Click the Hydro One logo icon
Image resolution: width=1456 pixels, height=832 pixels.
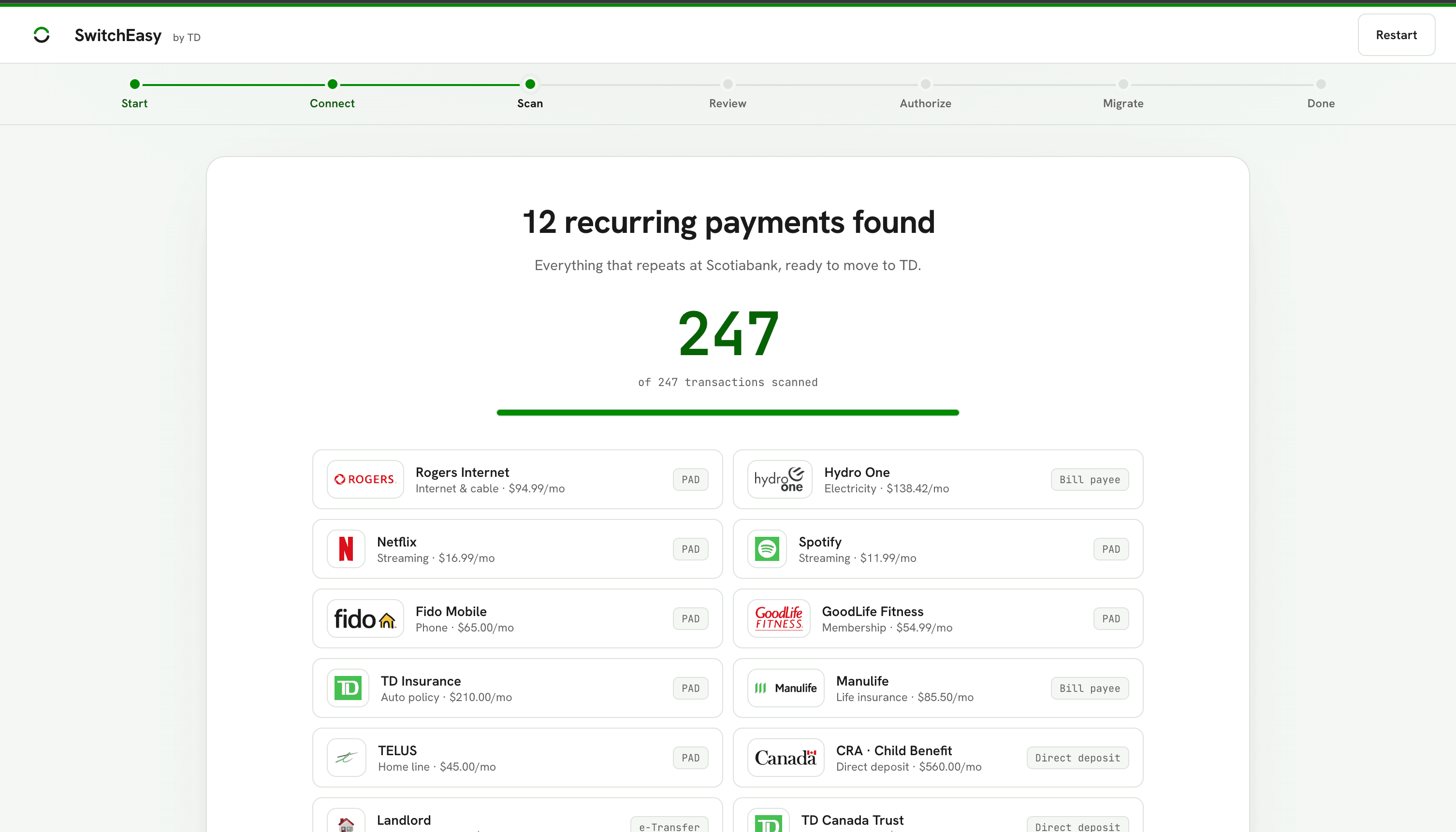(x=780, y=479)
